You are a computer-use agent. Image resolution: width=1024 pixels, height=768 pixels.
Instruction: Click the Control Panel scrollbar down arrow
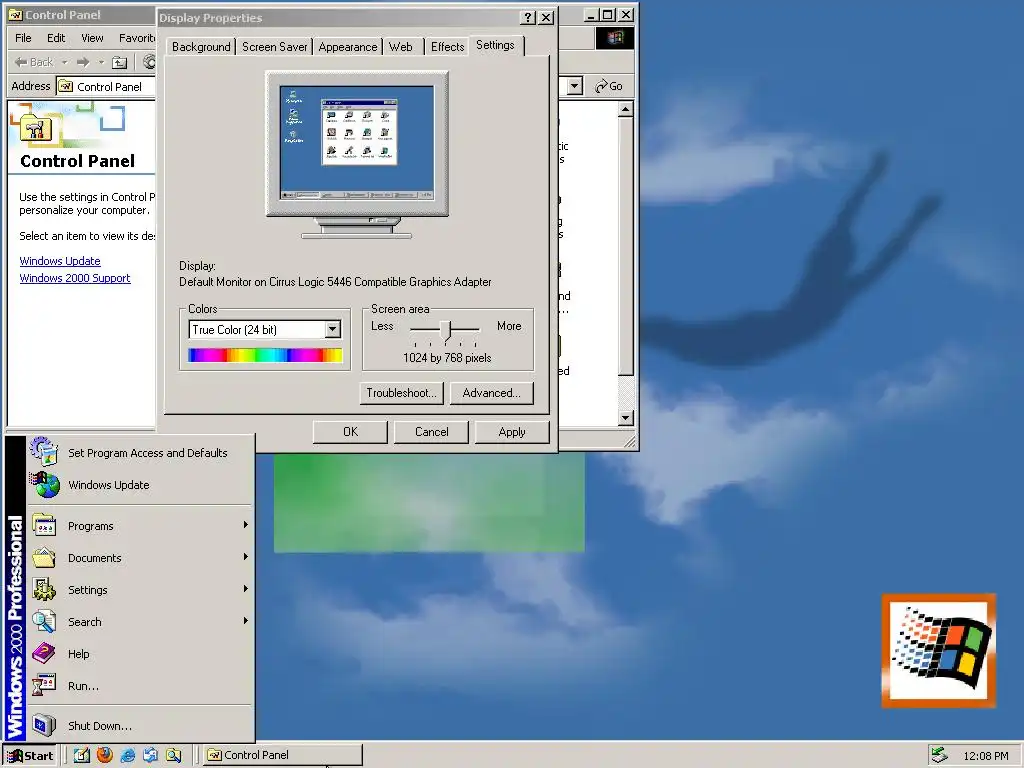[x=626, y=418]
